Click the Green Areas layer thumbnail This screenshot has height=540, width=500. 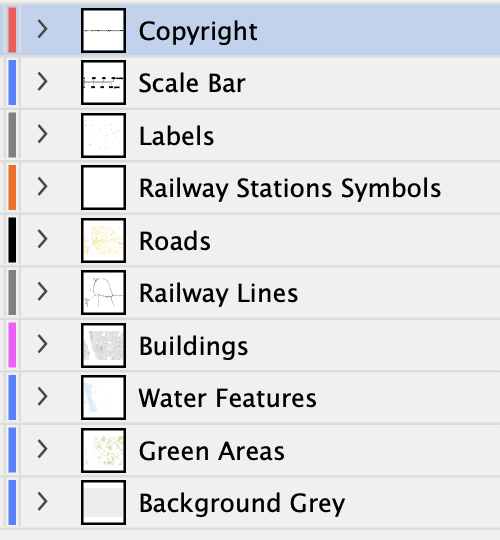coord(103,450)
